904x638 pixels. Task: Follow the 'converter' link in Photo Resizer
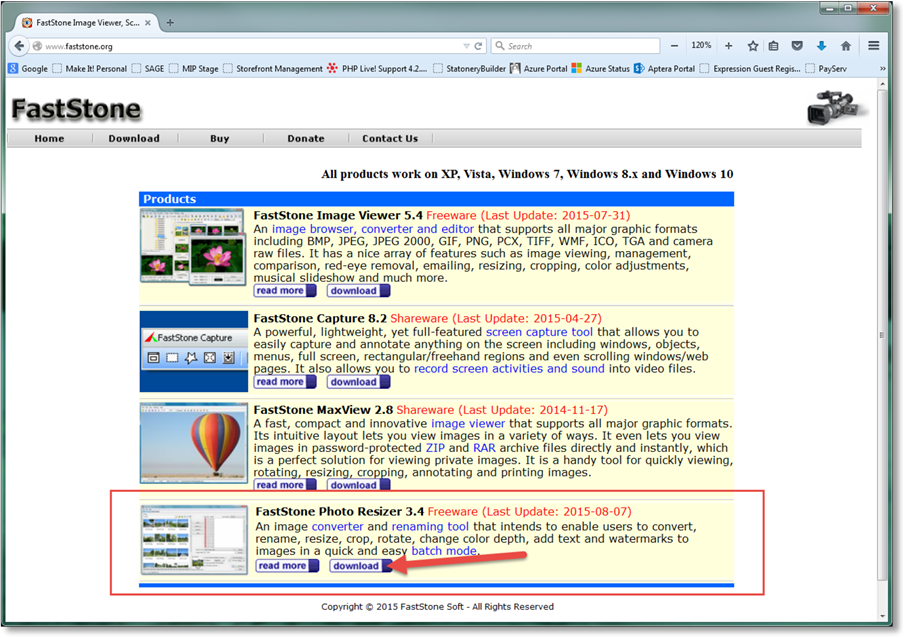click(337, 526)
